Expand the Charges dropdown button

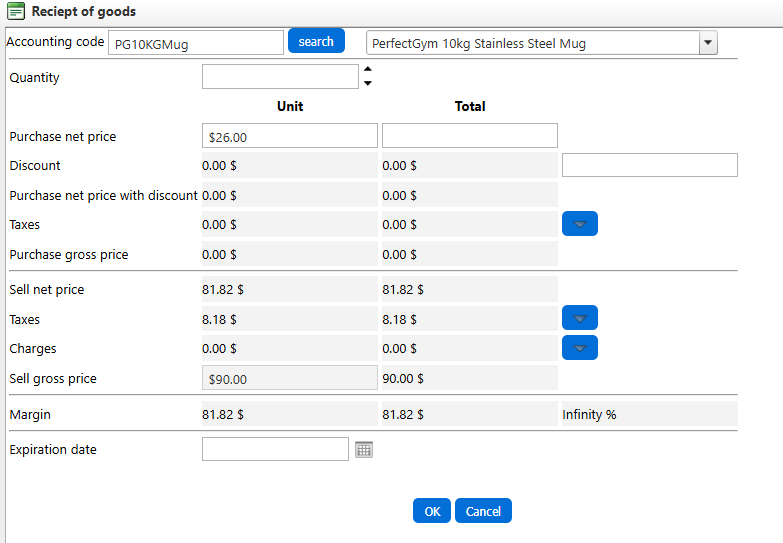(579, 348)
